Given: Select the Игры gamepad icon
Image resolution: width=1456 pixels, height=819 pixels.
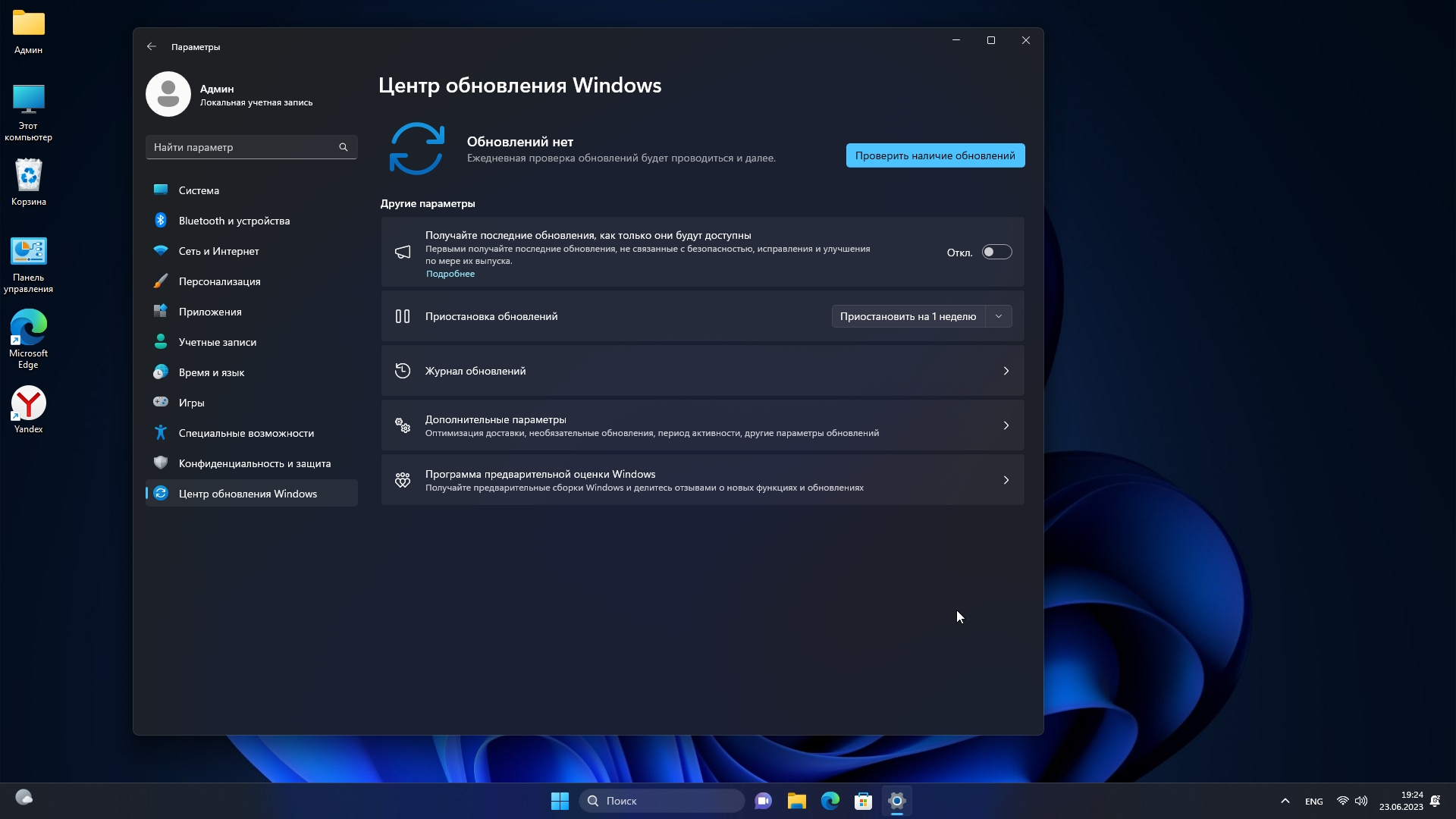Looking at the screenshot, I should coord(161,403).
